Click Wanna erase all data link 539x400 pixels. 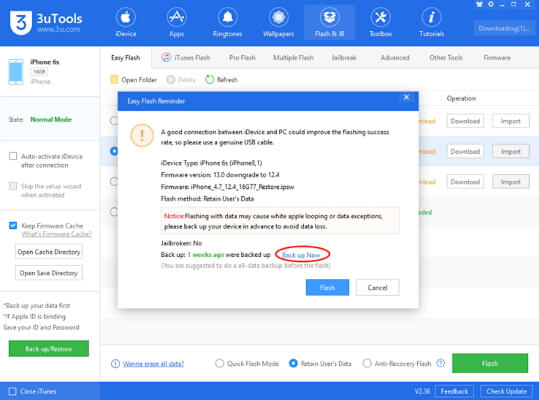click(153, 364)
